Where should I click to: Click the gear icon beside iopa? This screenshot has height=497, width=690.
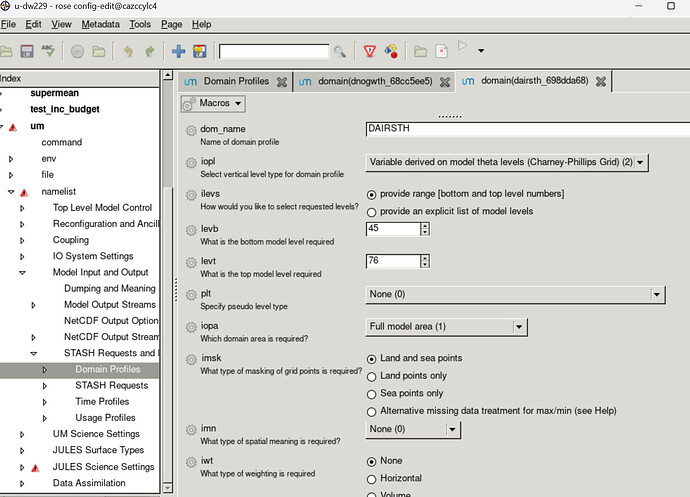pyautogui.click(x=191, y=327)
